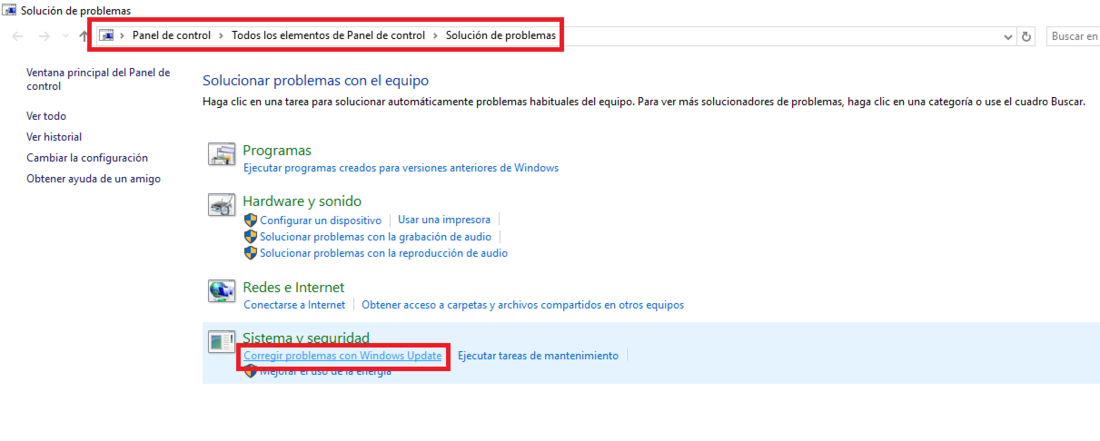The image size is (1100, 441).
Task: Open 'Obtener acceso a carpetas y archivos compartidos'
Action: 523,305
